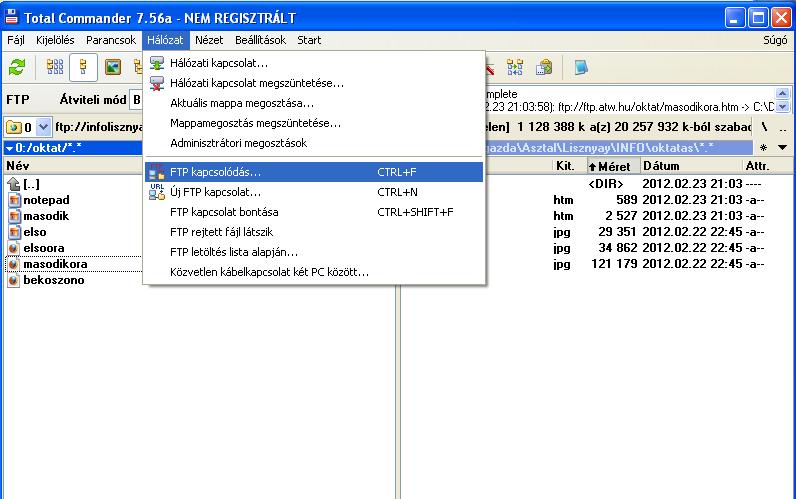
Task: Click the right panel parent .. button
Action: 783,127
